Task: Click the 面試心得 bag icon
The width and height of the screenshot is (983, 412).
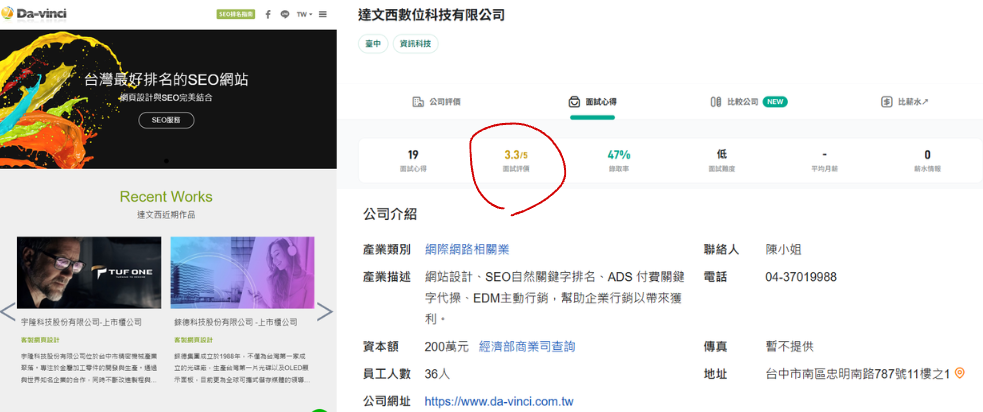Action: 574,102
